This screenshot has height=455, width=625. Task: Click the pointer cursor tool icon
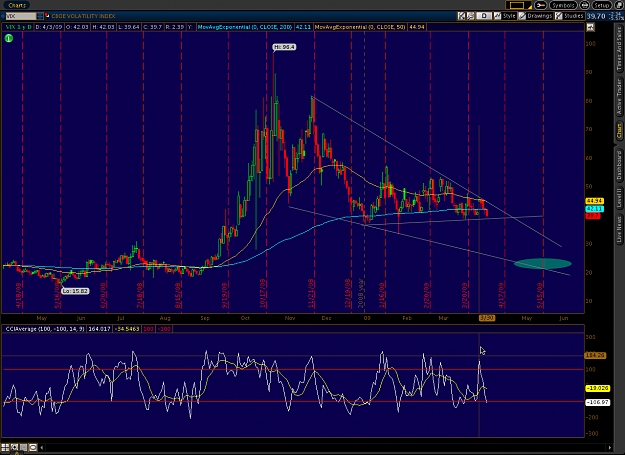click(462, 16)
